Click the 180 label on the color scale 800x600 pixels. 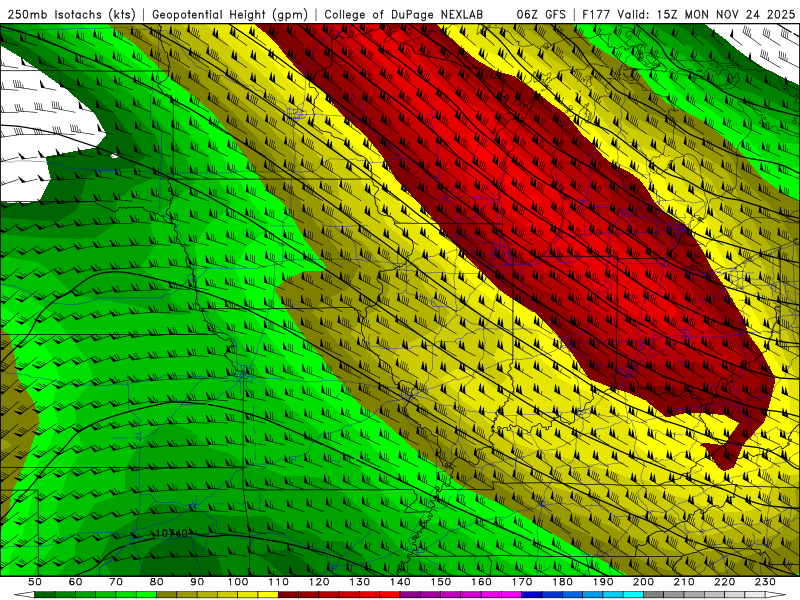[x=562, y=582]
